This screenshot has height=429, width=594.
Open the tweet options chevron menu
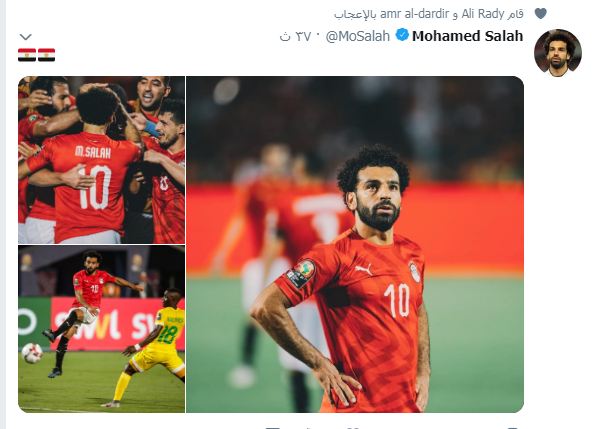(x=25, y=37)
